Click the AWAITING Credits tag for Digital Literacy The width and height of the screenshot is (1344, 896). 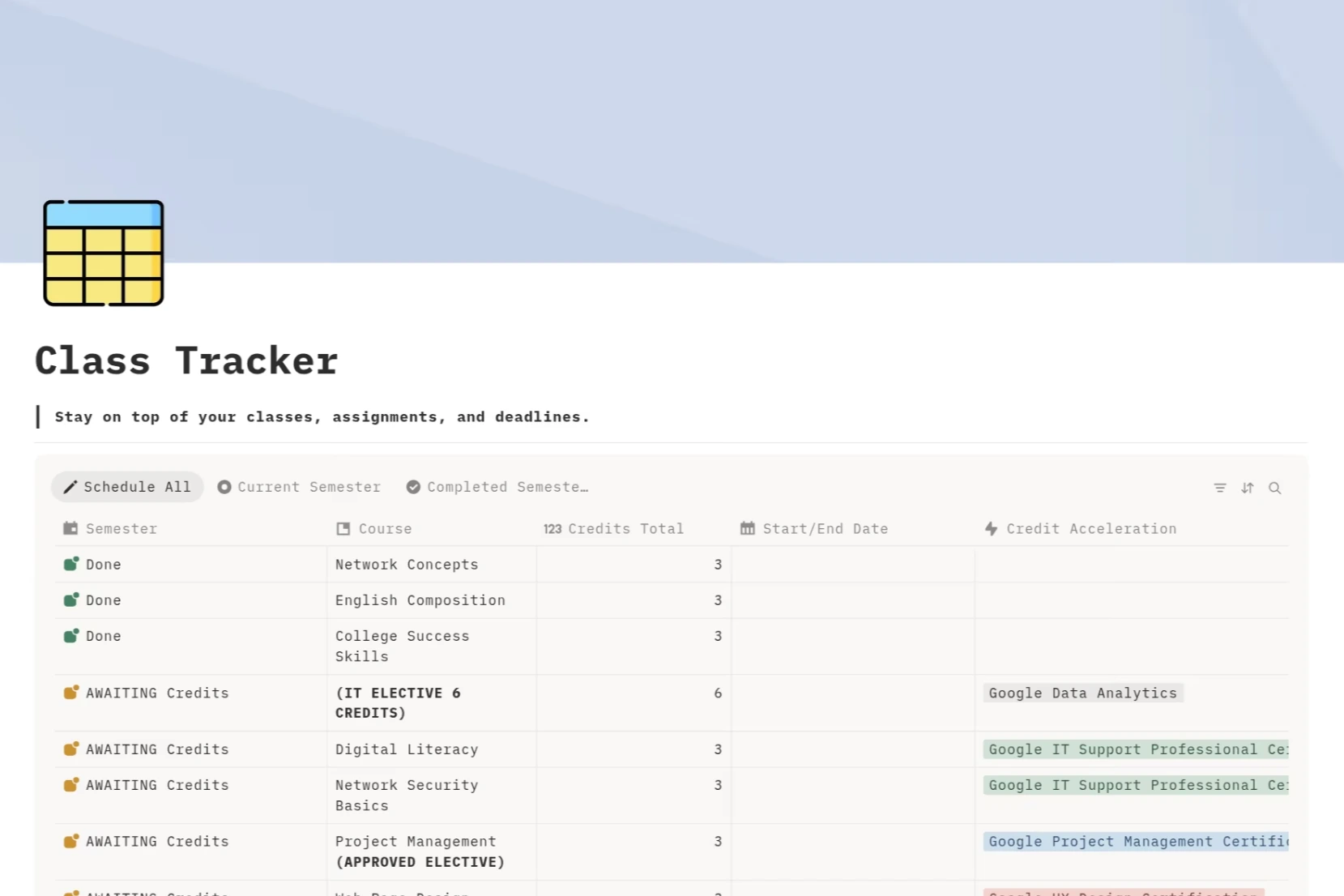coord(156,749)
